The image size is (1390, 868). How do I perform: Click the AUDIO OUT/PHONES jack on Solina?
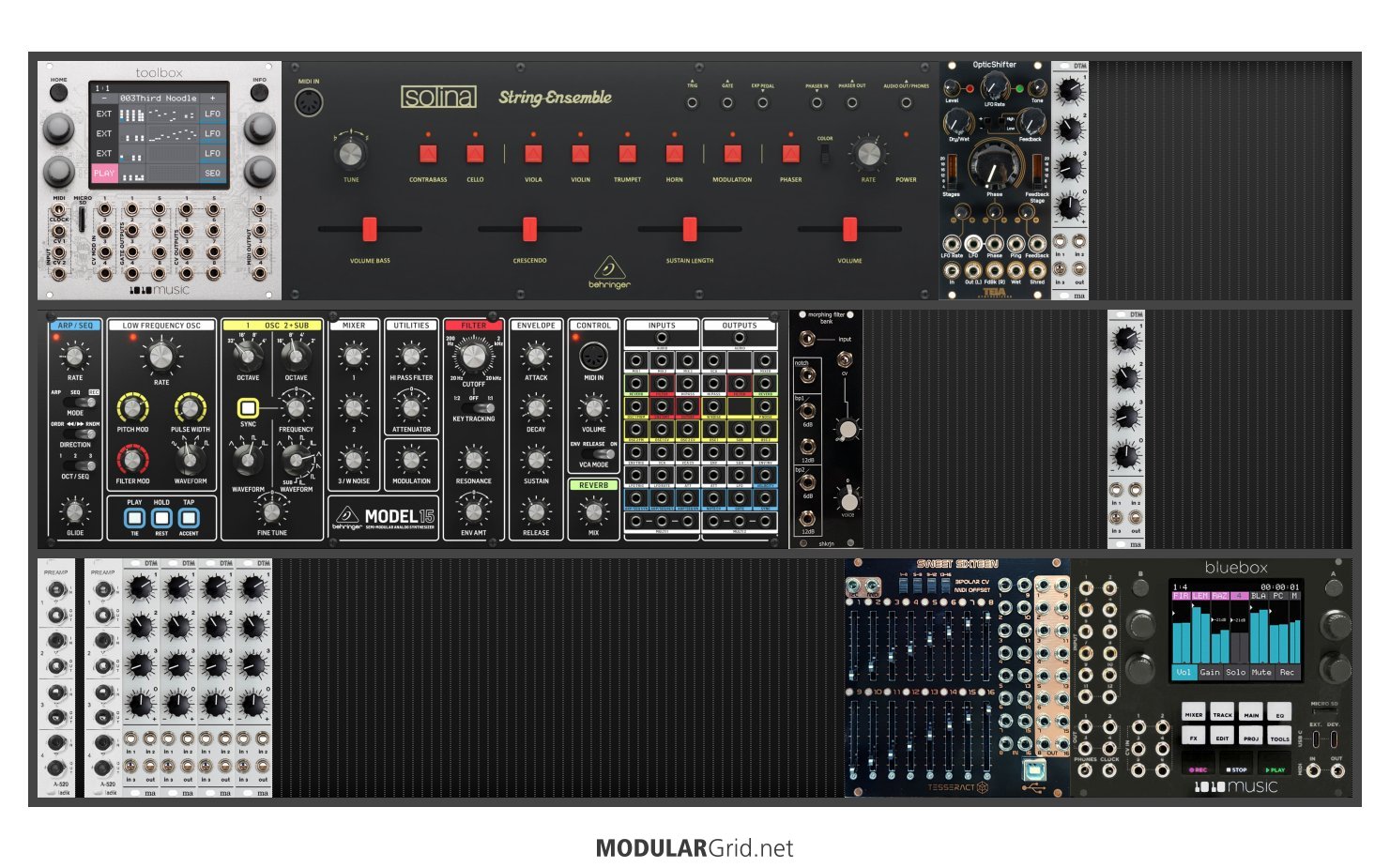click(x=906, y=102)
